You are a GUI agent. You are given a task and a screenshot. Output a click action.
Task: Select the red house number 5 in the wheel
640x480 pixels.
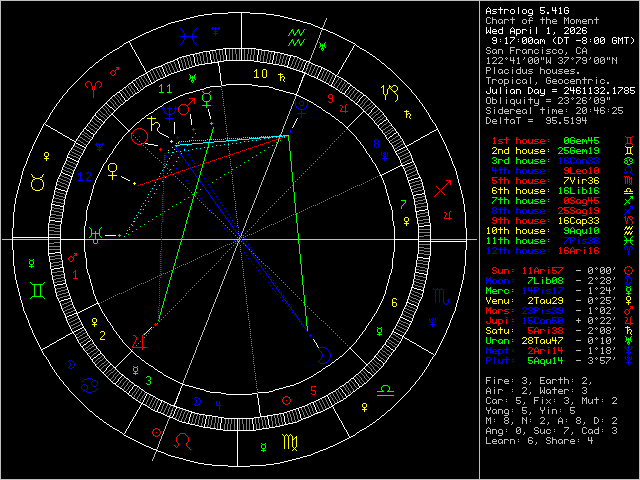(x=313, y=391)
